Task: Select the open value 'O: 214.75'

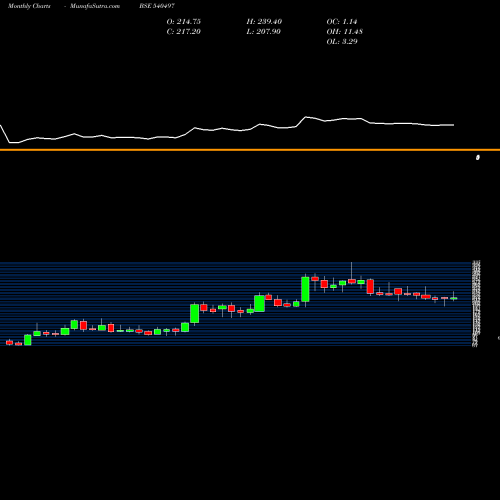Action: (184, 22)
